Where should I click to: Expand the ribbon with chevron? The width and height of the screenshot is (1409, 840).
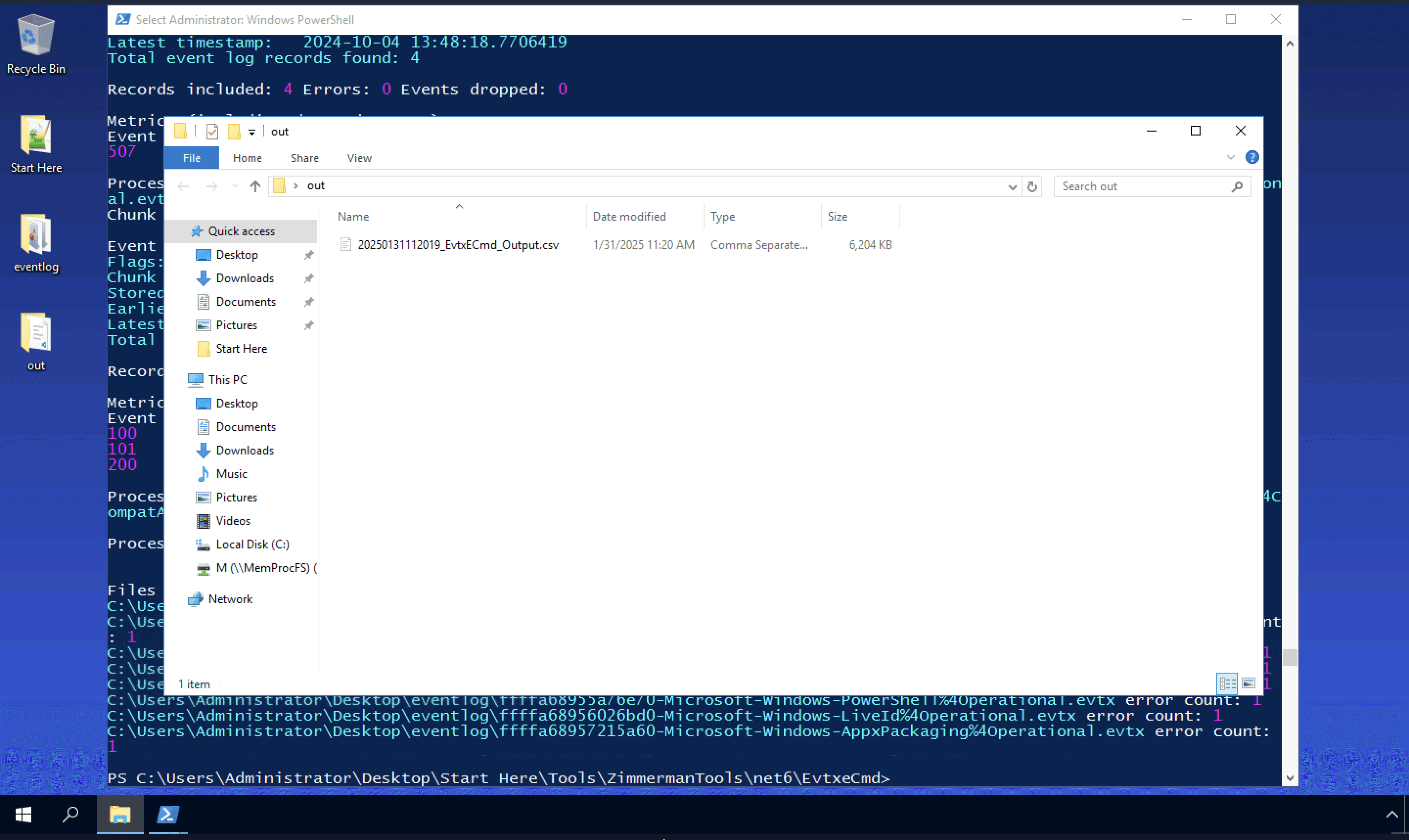point(1230,158)
